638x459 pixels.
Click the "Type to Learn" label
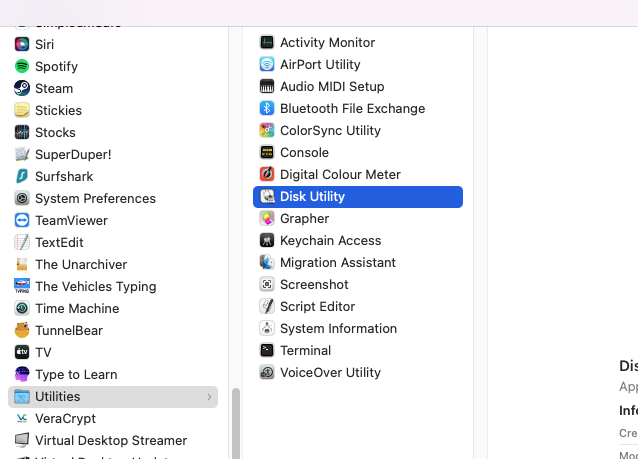coord(76,374)
